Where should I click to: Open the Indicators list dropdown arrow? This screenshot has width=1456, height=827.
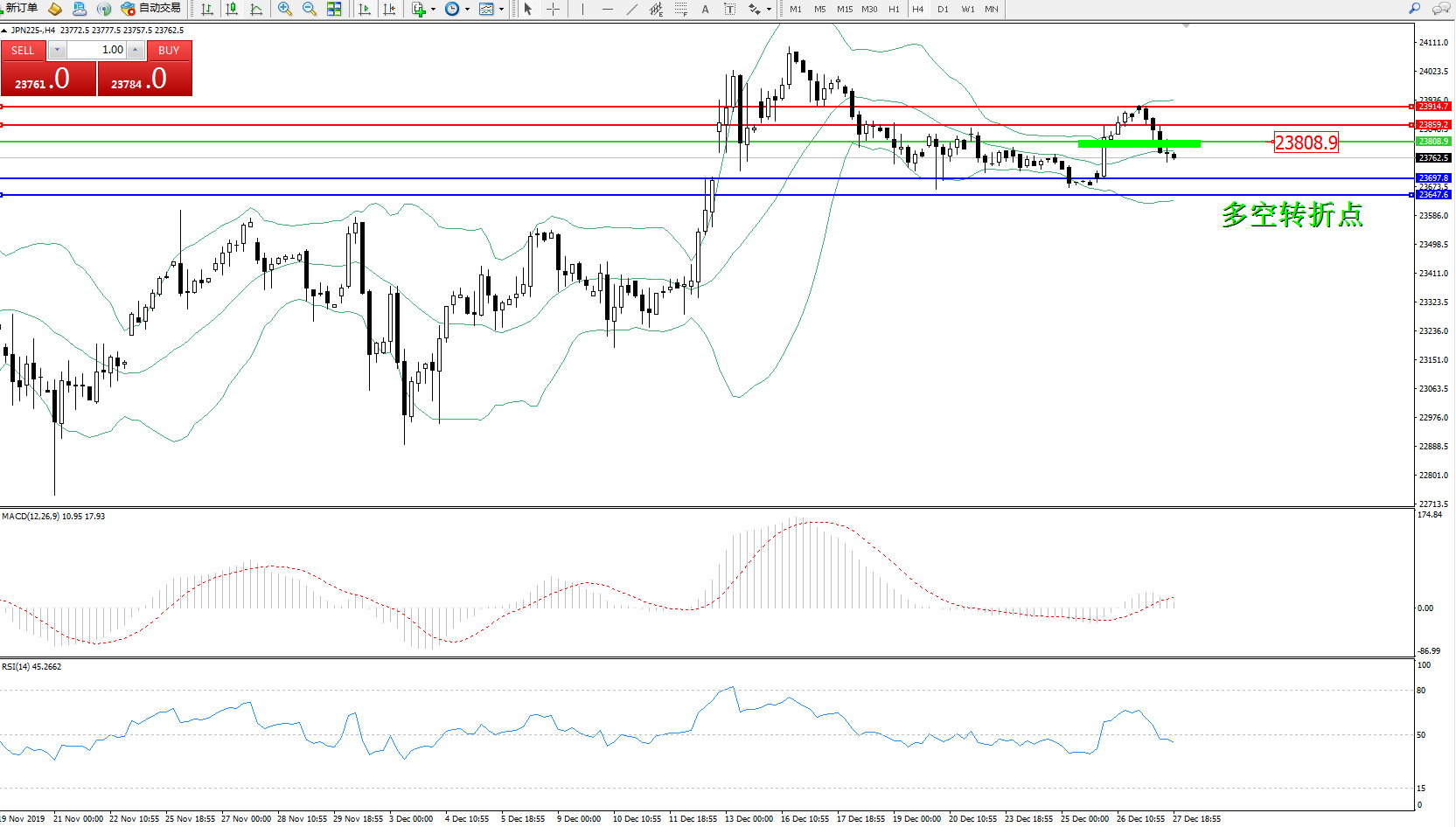(433, 10)
